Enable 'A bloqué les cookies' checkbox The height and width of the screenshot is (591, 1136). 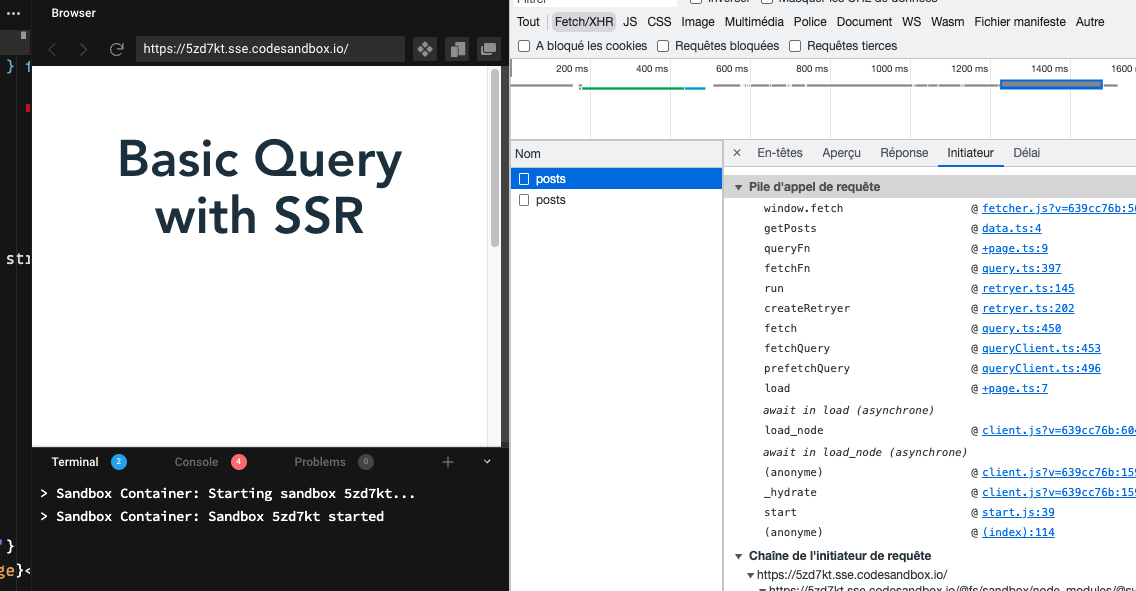click(x=524, y=46)
